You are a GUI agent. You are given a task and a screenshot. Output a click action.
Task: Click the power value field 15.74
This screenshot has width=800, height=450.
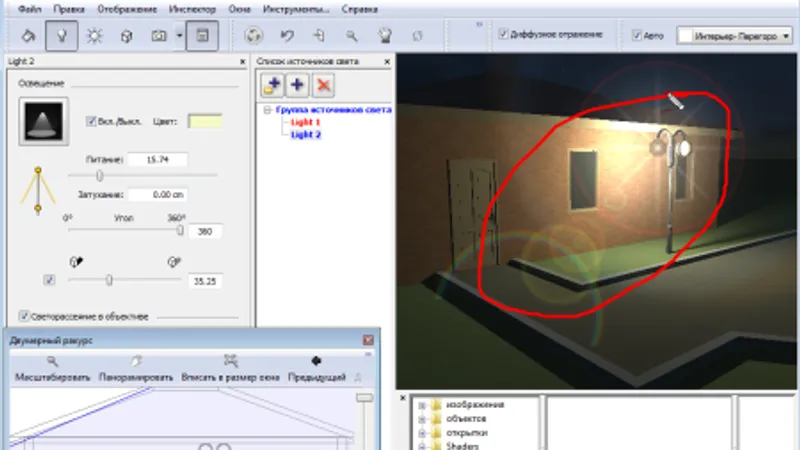click(157, 160)
